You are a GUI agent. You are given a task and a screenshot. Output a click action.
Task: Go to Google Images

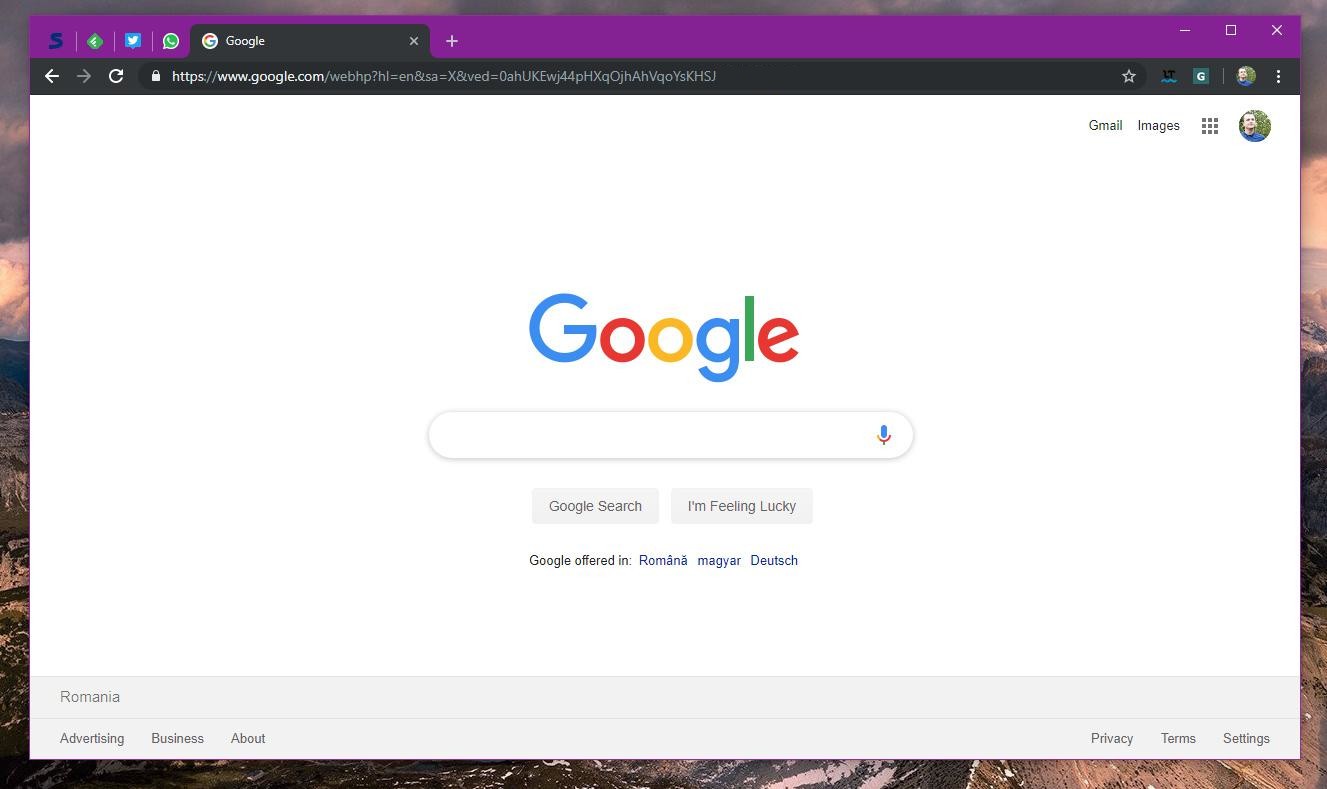1158,125
